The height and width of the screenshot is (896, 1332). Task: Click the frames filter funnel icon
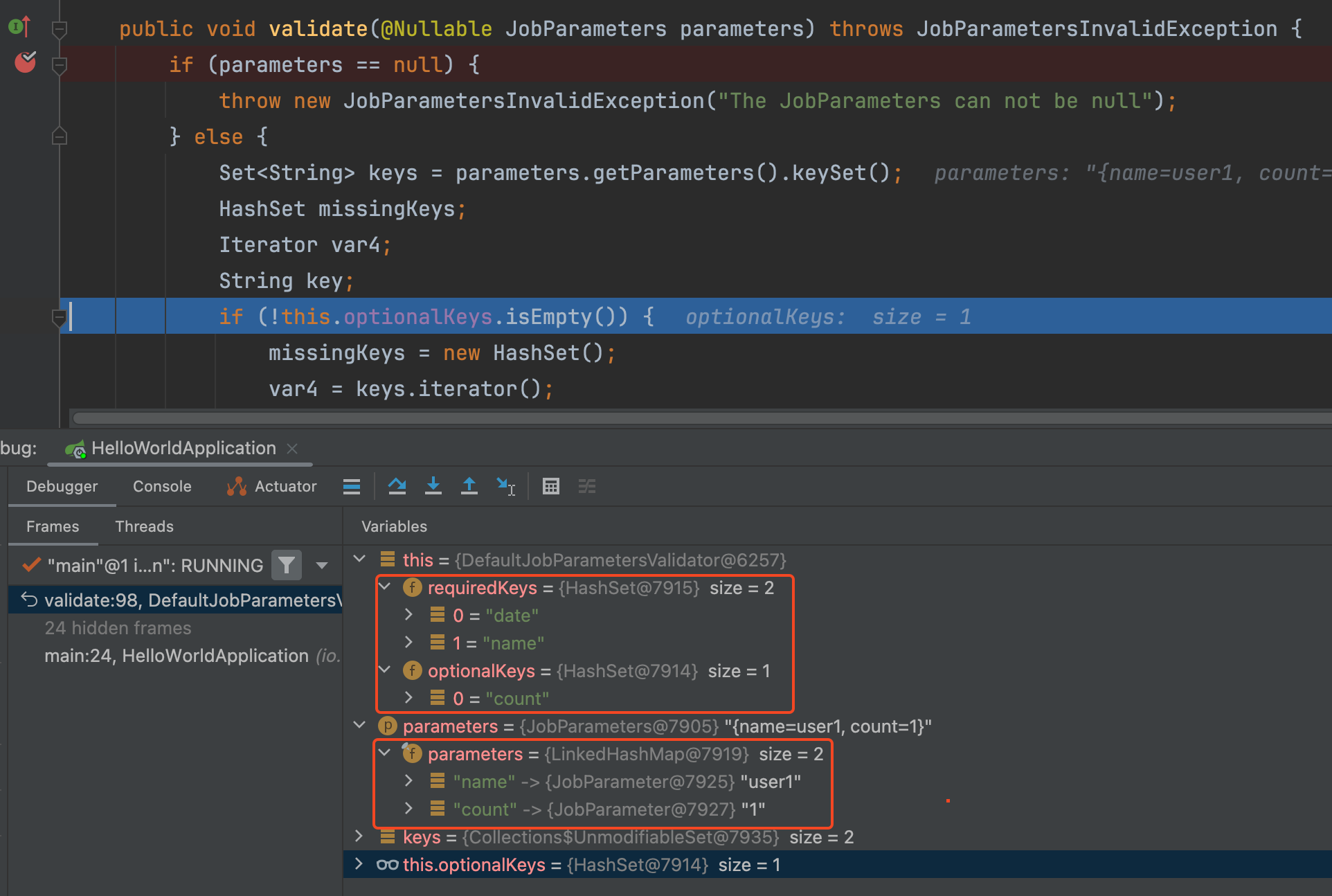coord(286,565)
